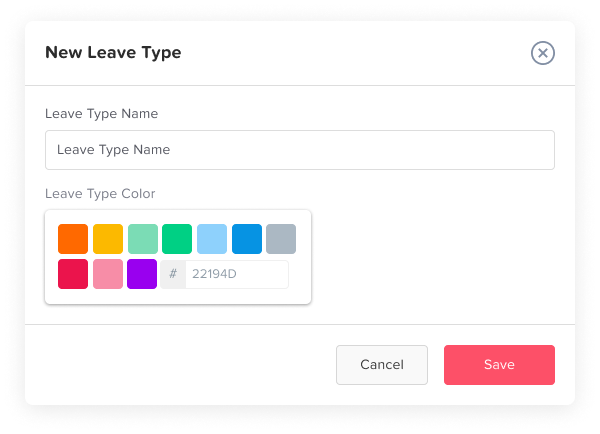The width and height of the screenshot is (600, 434).
Task: Select the gray color swatch
Action: point(281,239)
